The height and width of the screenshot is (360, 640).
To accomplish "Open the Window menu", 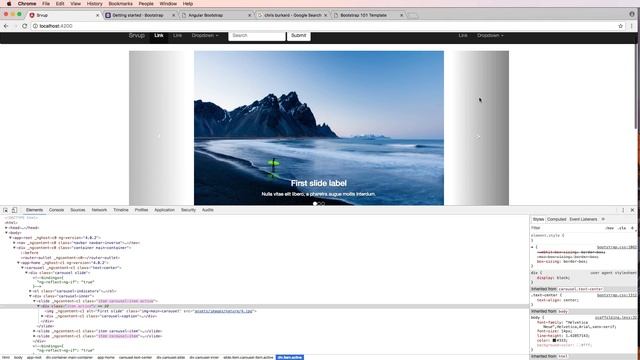I will (168, 4).
